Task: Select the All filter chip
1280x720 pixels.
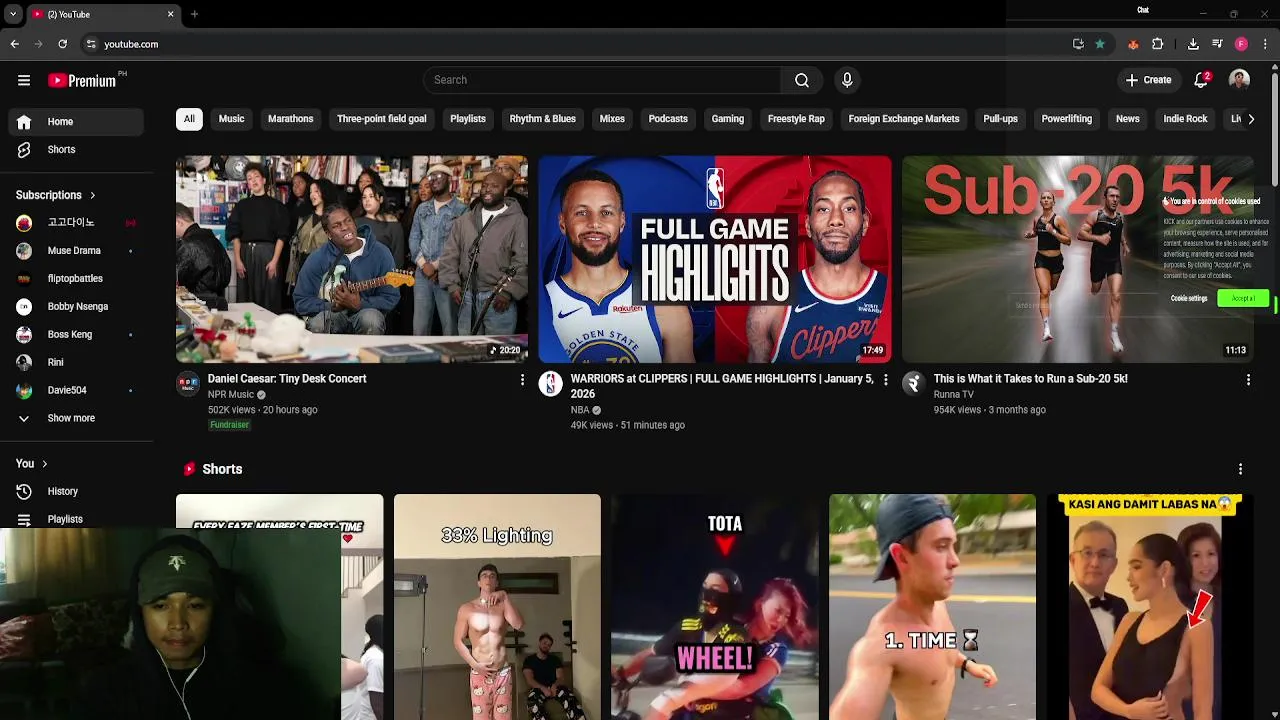Action: pos(189,119)
